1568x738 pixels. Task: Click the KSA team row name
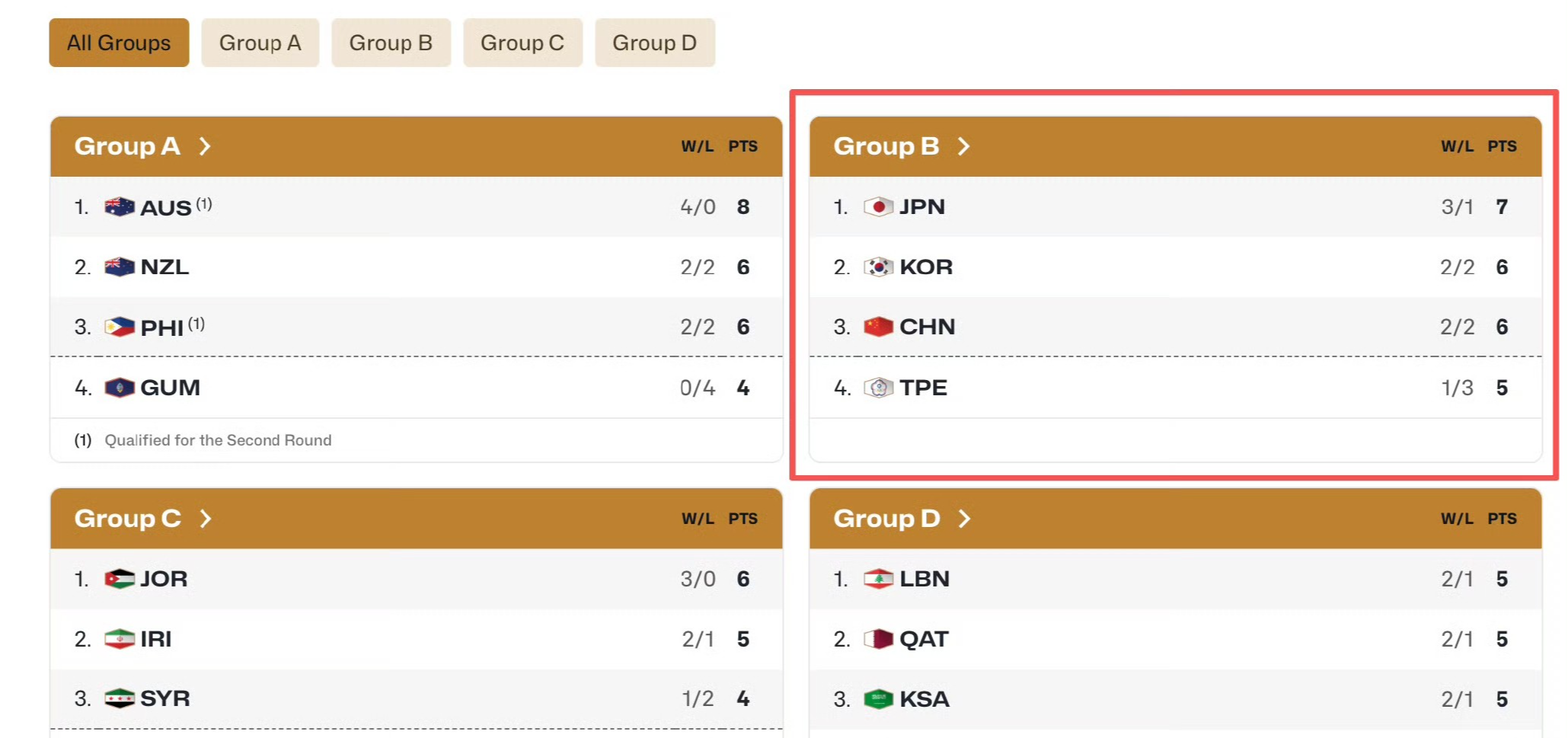click(x=925, y=699)
